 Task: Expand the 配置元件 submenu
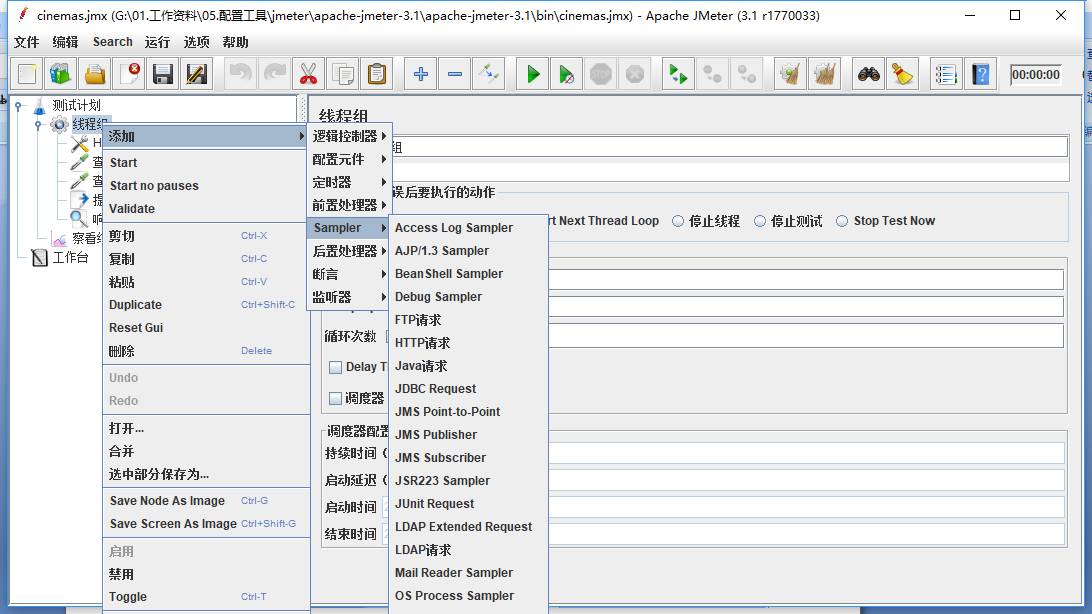point(349,159)
